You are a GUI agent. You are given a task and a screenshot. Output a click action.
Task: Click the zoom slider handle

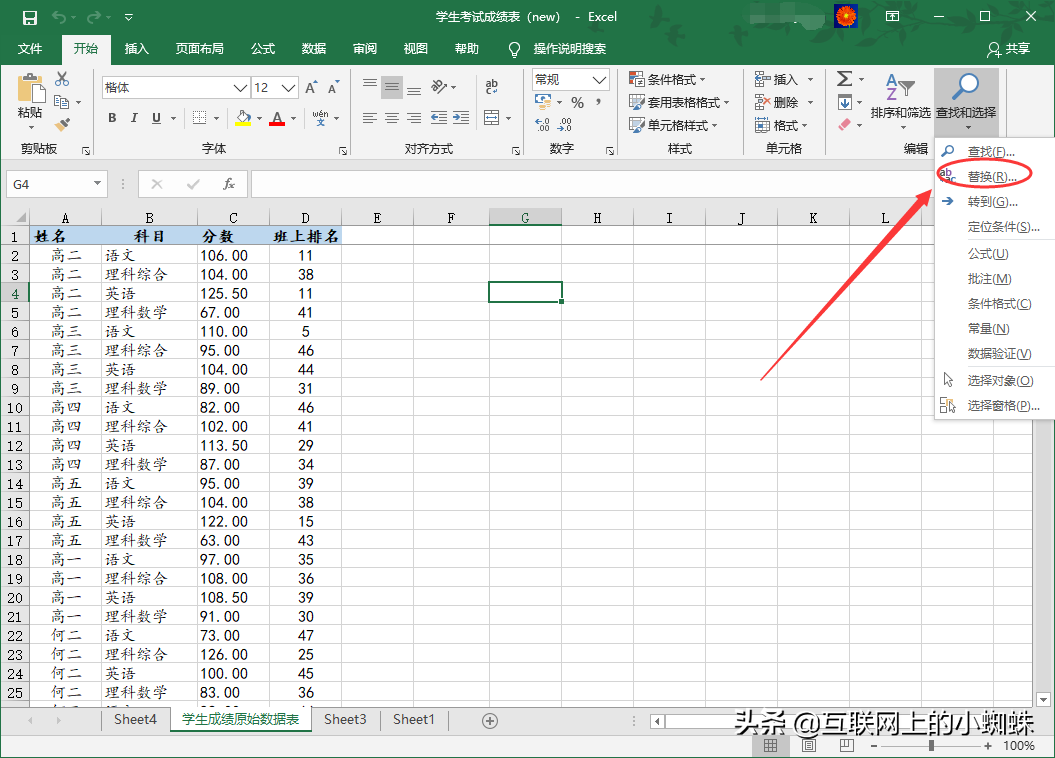tap(931, 746)
